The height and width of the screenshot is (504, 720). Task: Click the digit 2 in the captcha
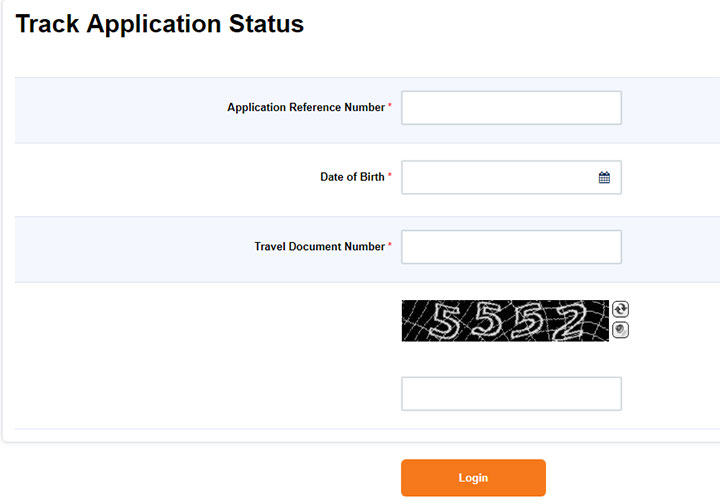point(568,321)
